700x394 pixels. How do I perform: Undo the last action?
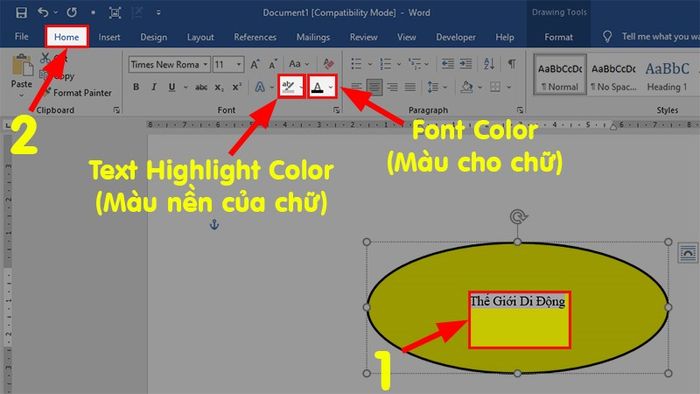pyautogui.click(x=43, y=12)
